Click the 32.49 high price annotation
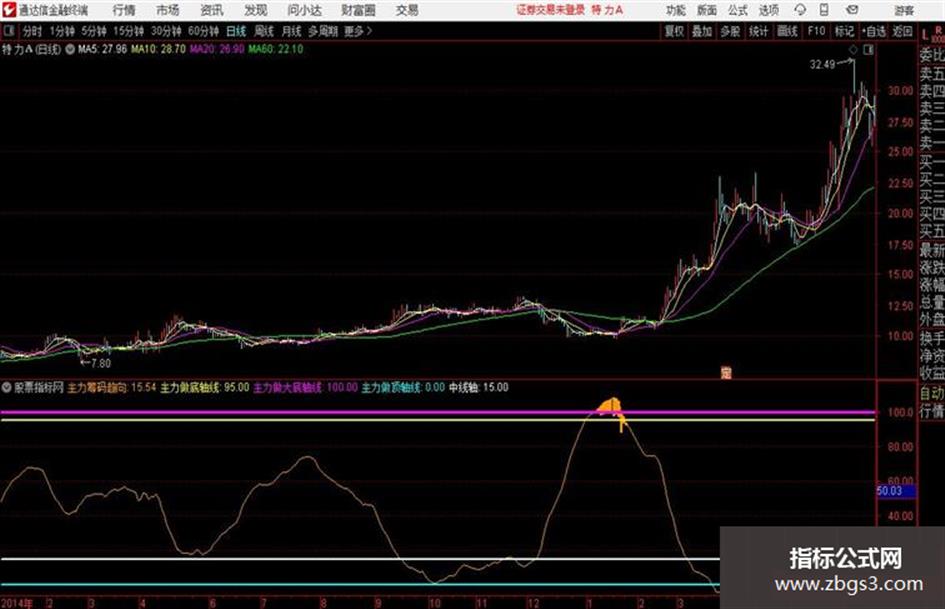This screenshot has height=609, width=945. tap(822, 64)
